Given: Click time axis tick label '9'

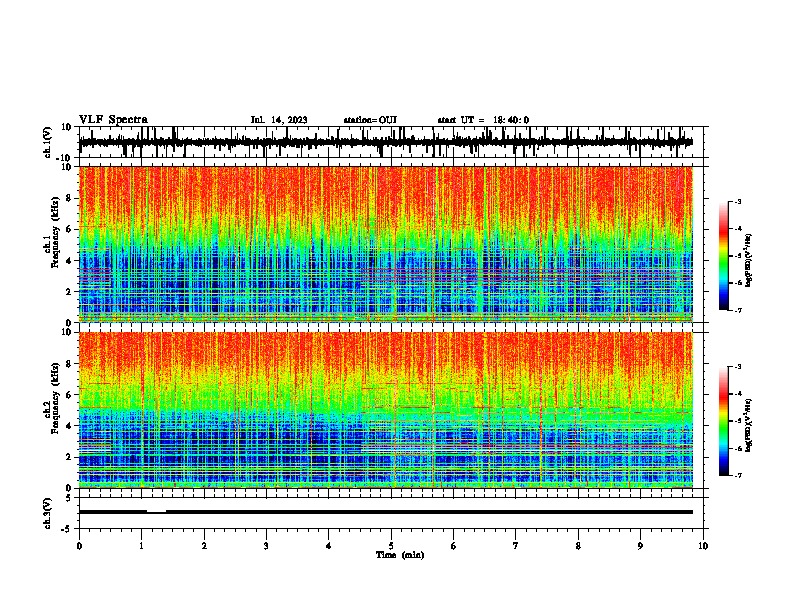Looking at the screenshot, I should [x=640, y=546].
